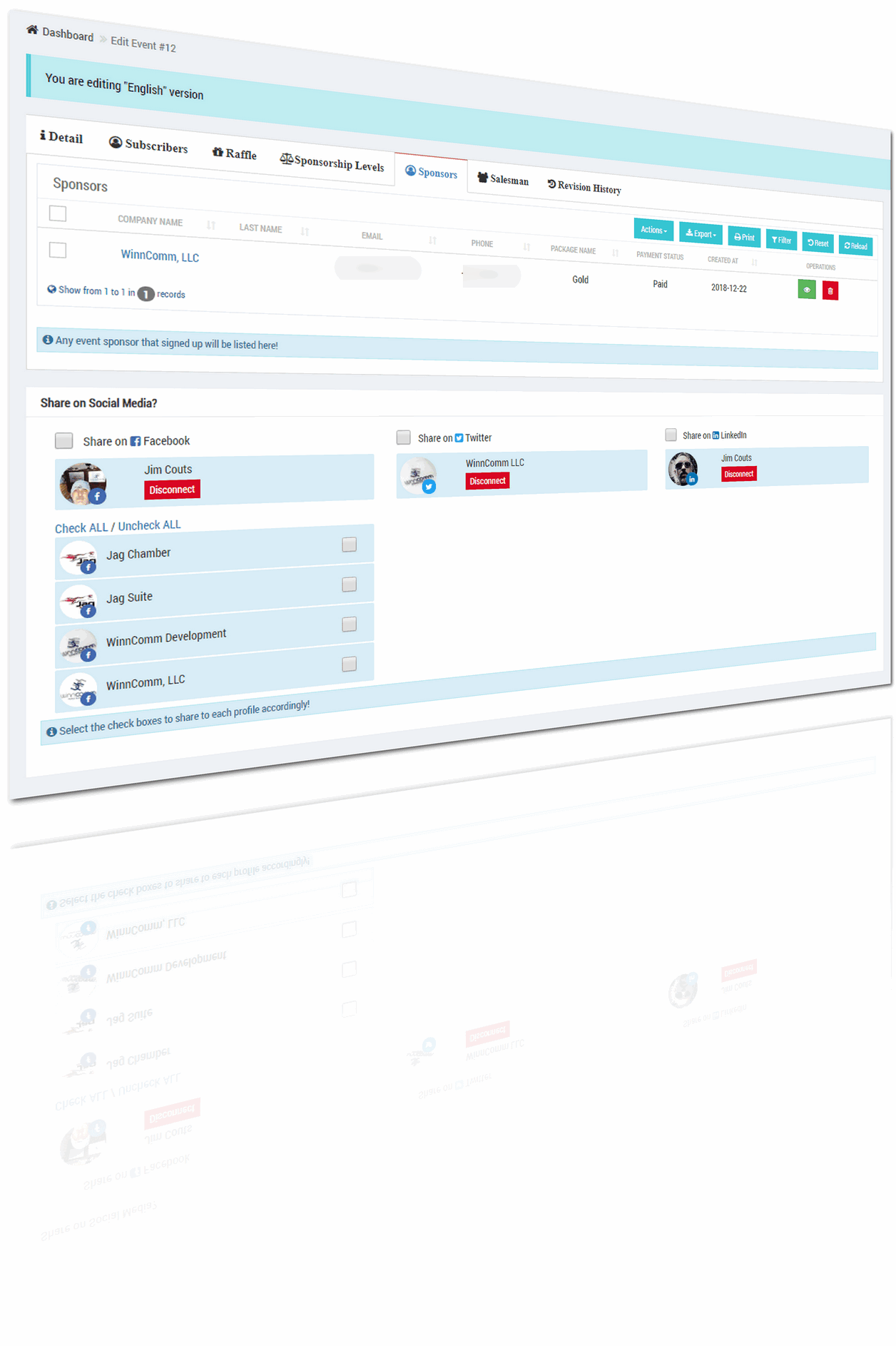Open the WinnComm, LLC company link
The width and height of the screenshot is (896, 1346).
pos(160,255)
